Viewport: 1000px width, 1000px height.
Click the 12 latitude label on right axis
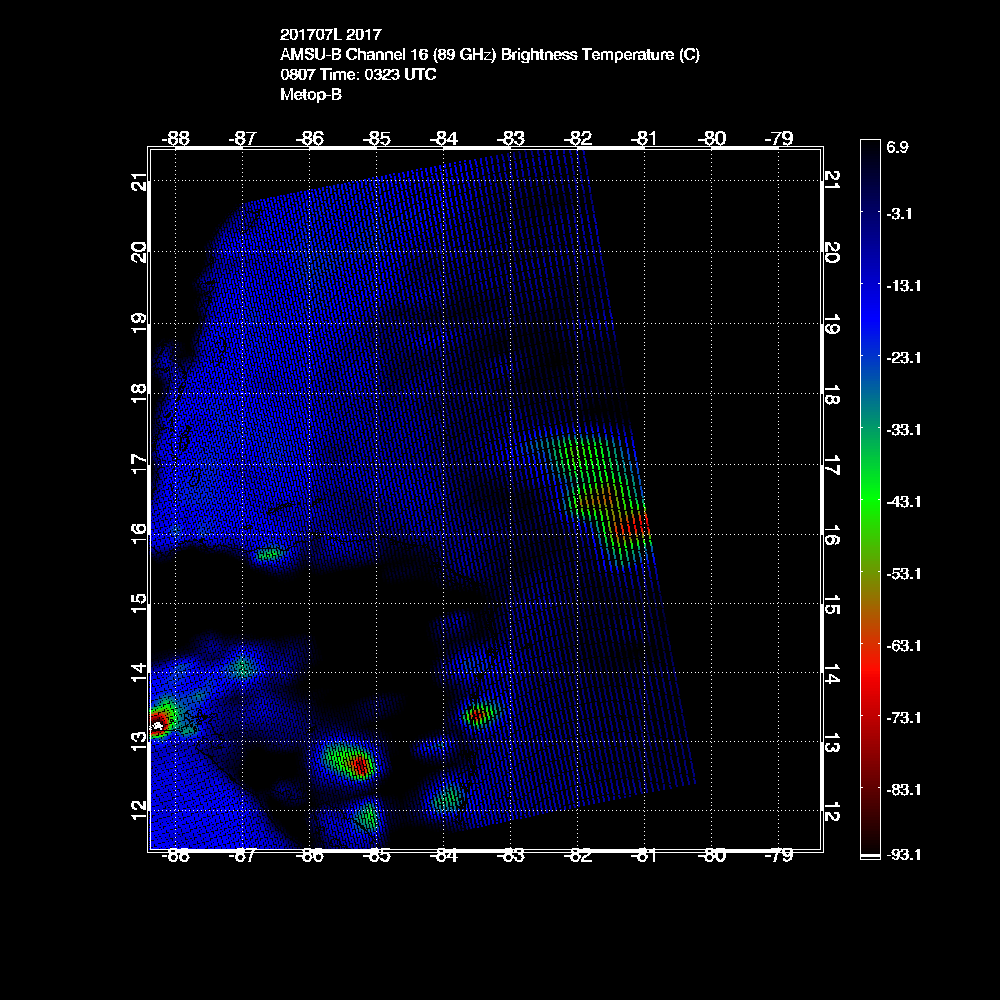click(x=832, y=812)
